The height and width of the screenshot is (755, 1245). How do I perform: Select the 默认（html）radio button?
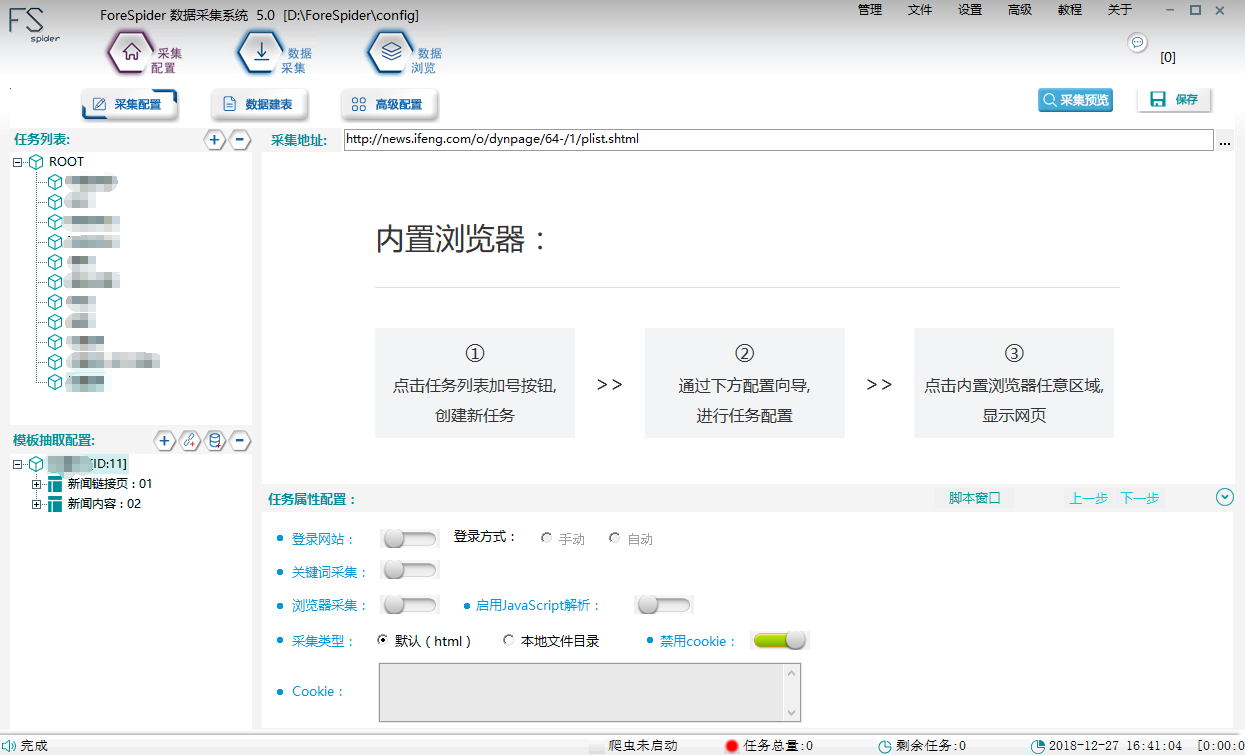[x=382, y=640]
